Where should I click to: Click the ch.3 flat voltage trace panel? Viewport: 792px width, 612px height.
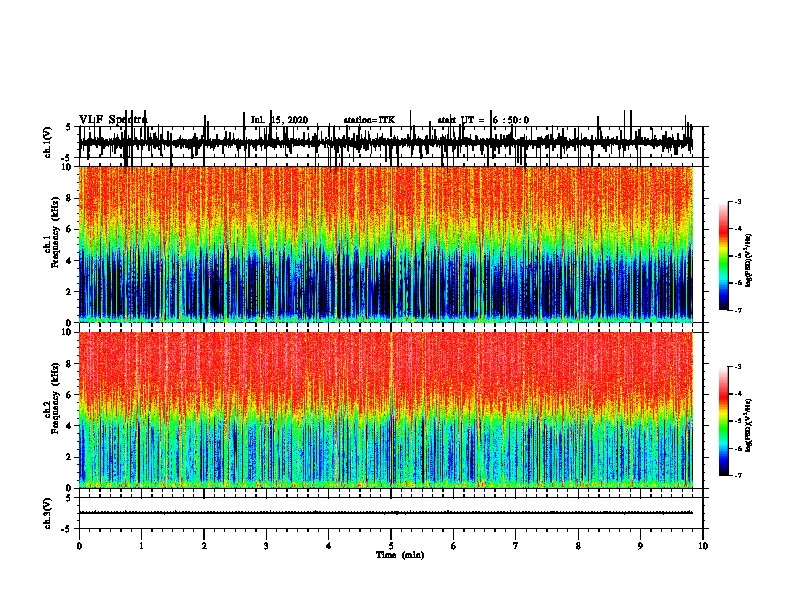tap(390, 513)
